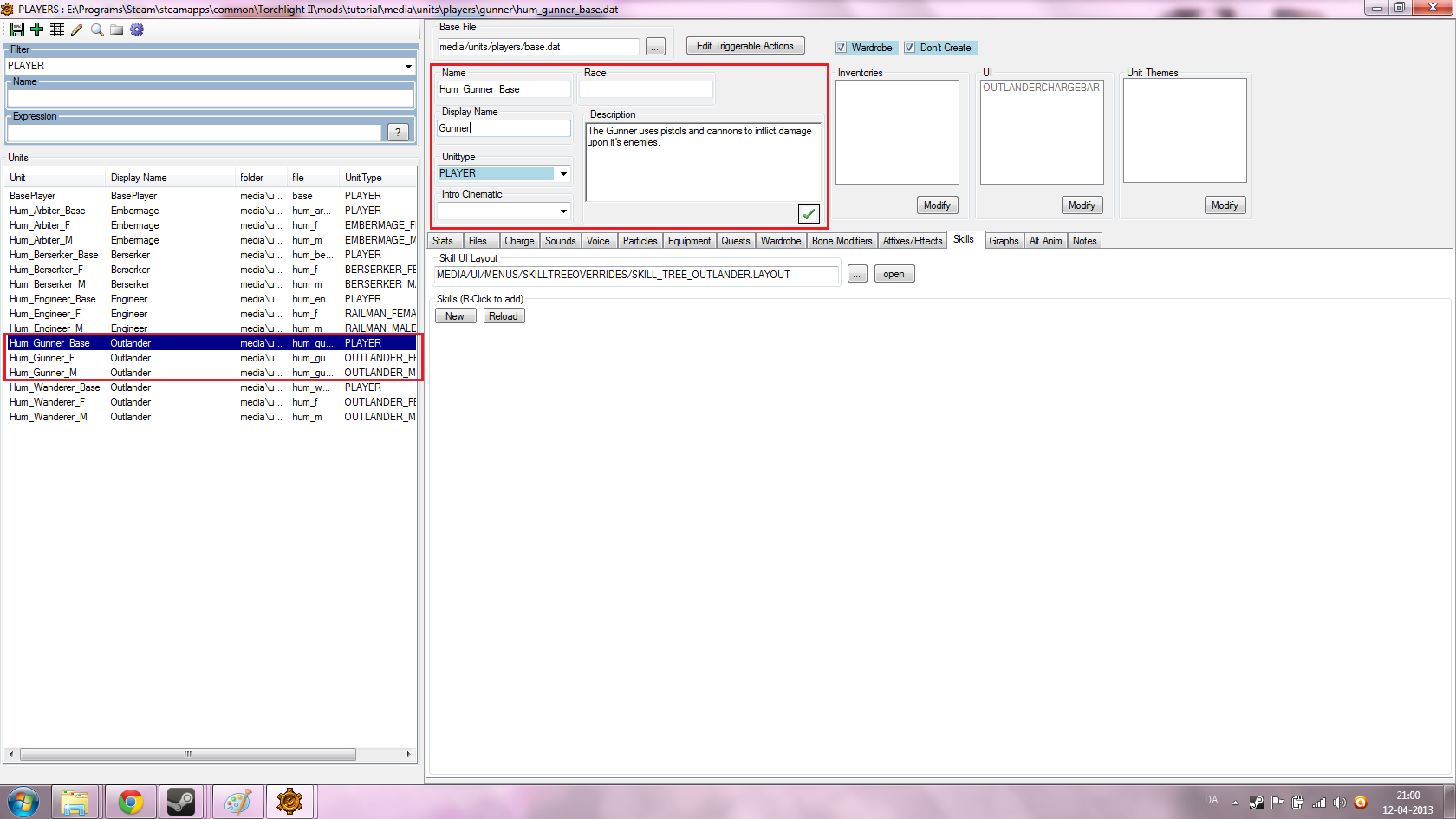Open the Affixes/Effects tab
Screen dimensions: 1456x819
[913, 241]
